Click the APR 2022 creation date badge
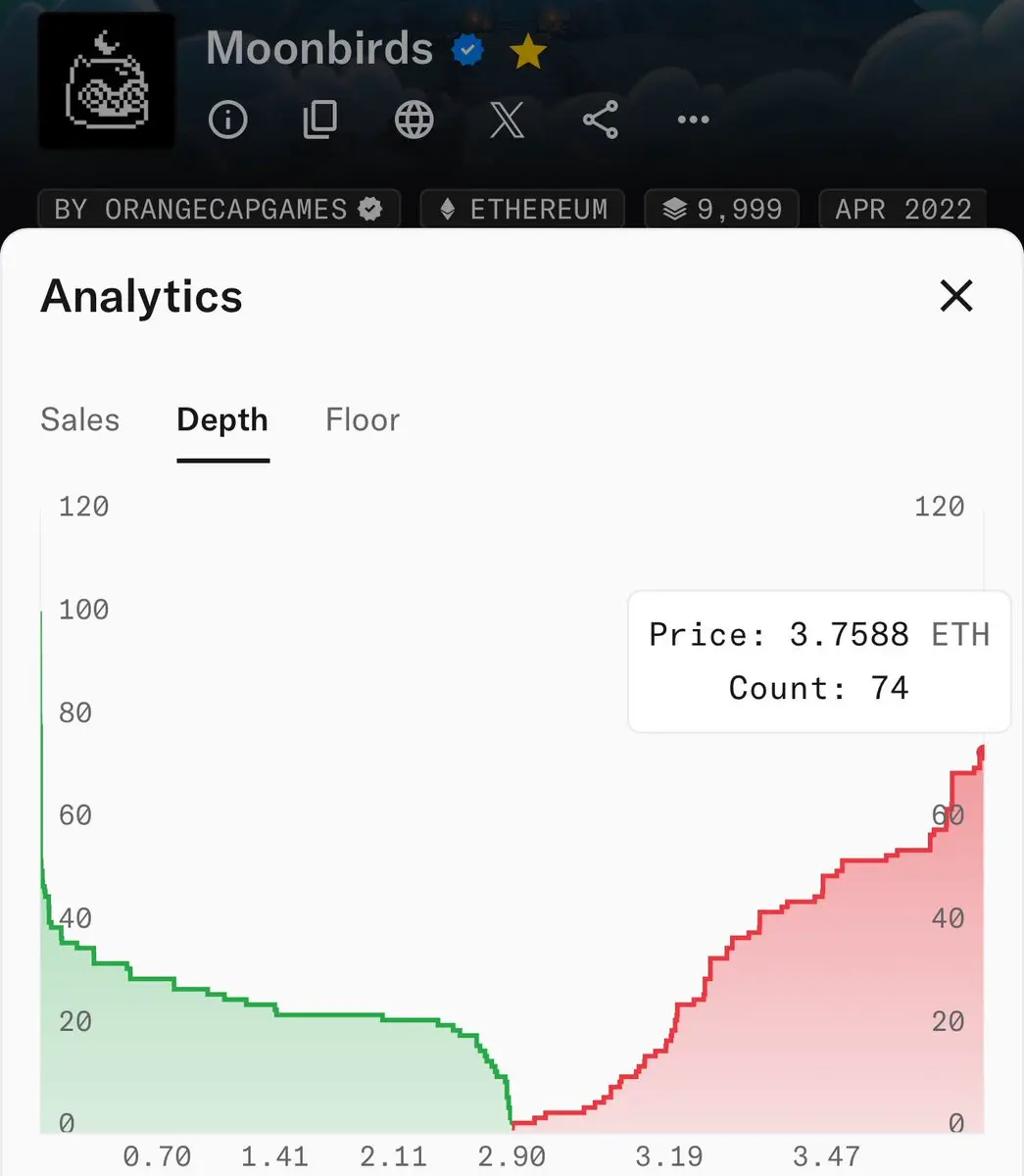Image resolution: width=1024 pixels, height=1176 pixels. (x=902, y=209)
